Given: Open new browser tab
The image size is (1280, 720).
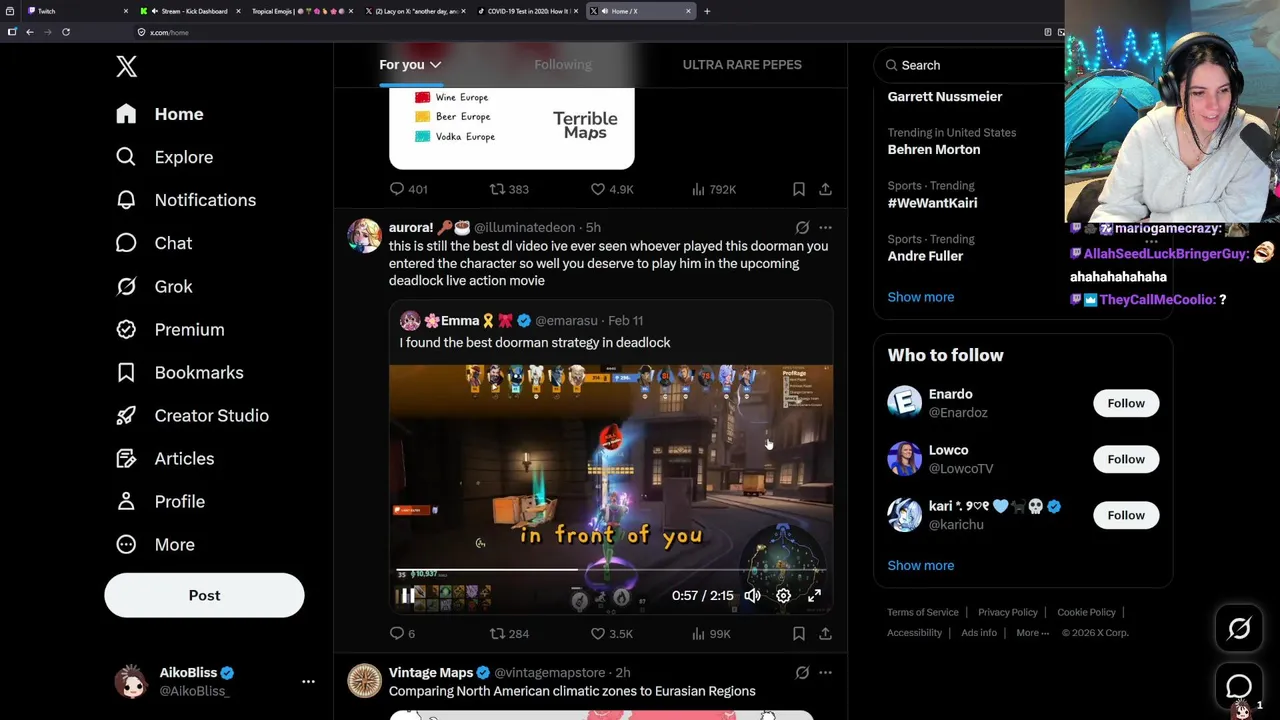Looking at the screenshot, I should (707, 11).
